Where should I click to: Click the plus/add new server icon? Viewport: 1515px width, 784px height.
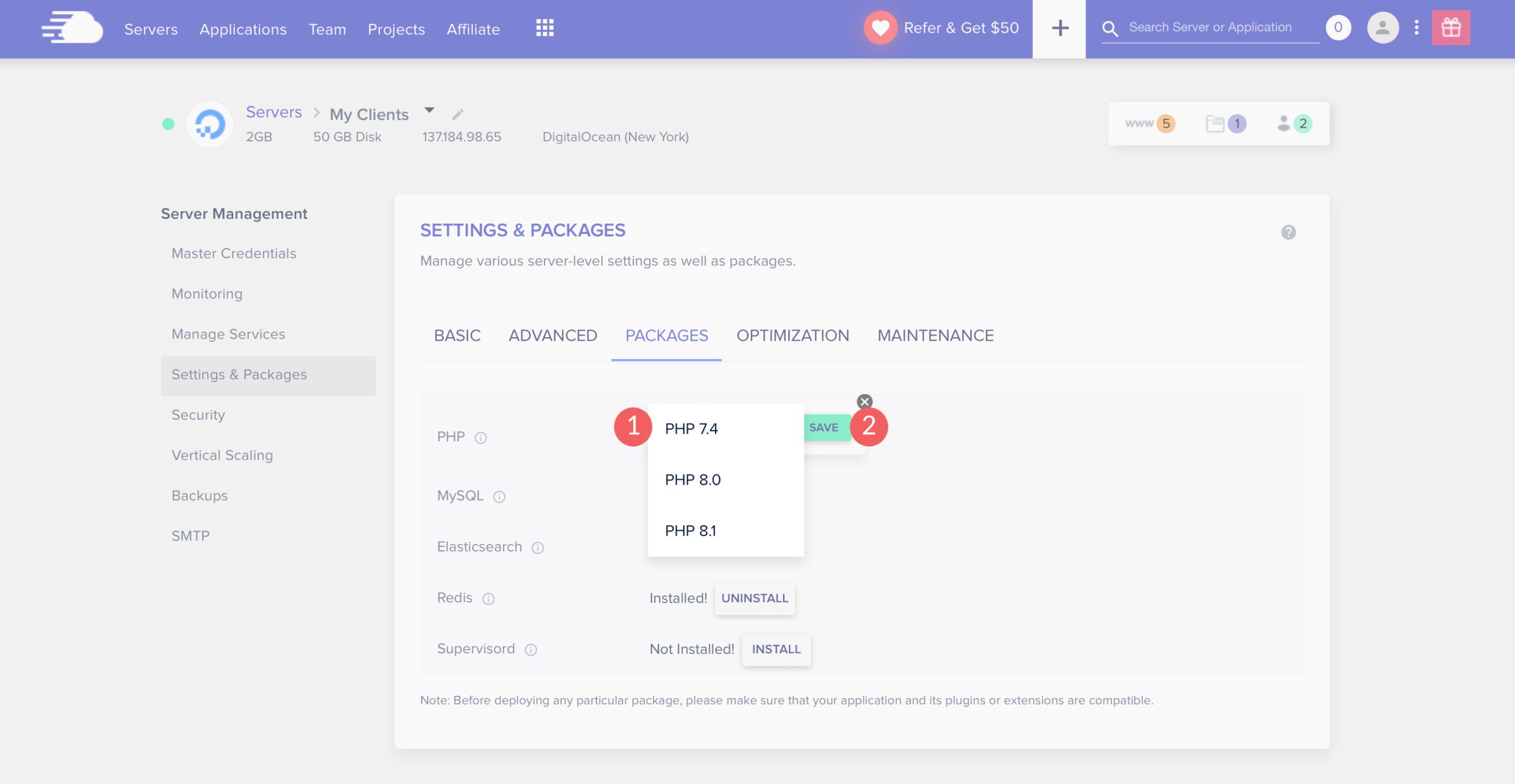(1059, 27)
